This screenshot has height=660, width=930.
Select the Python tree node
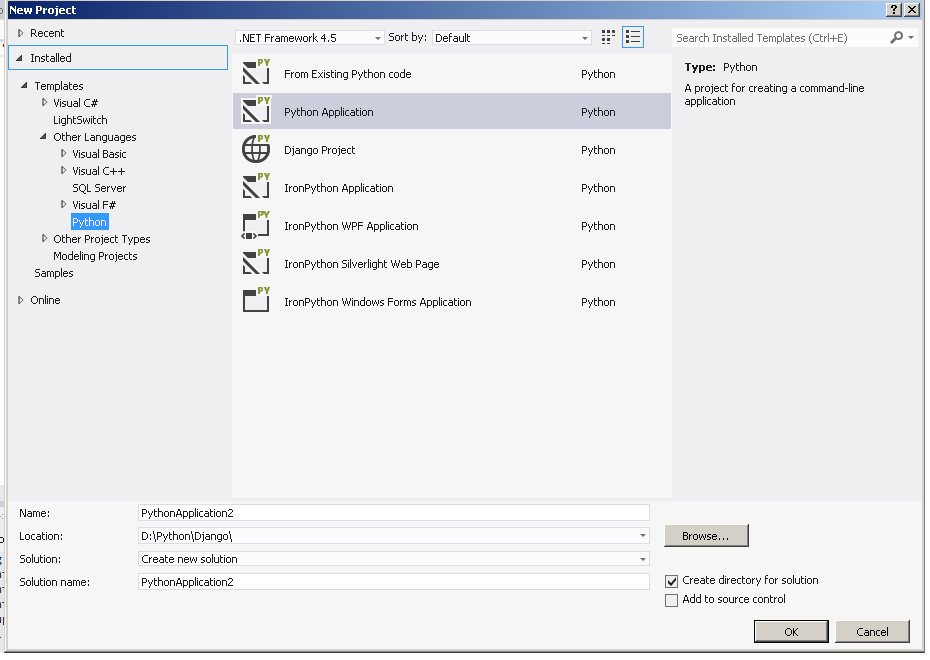(90, 222)
